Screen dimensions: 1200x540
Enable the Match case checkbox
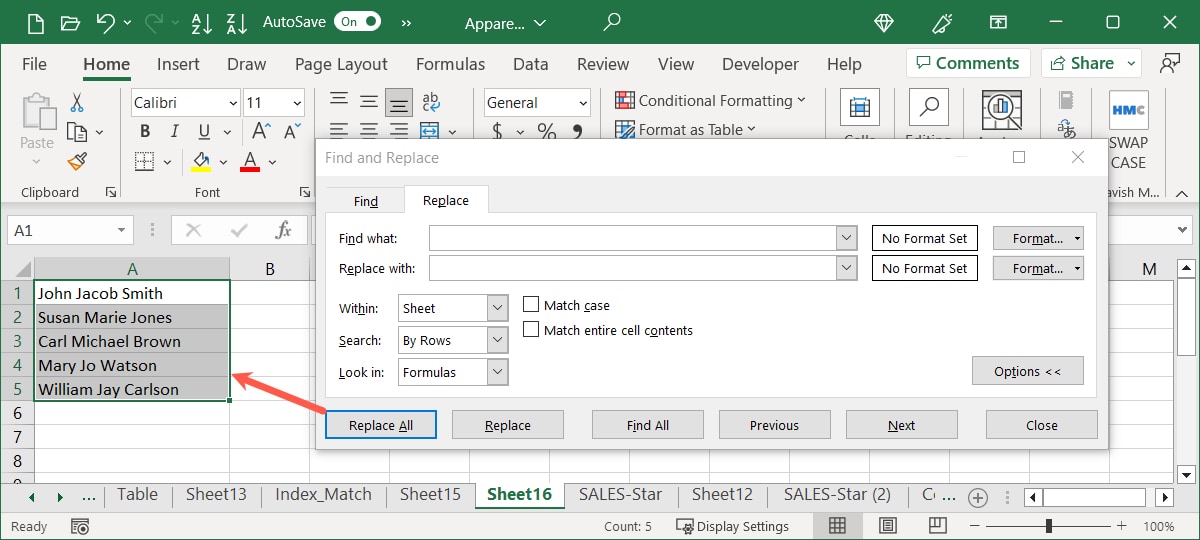pyautogui.click(x=532, y=305)
